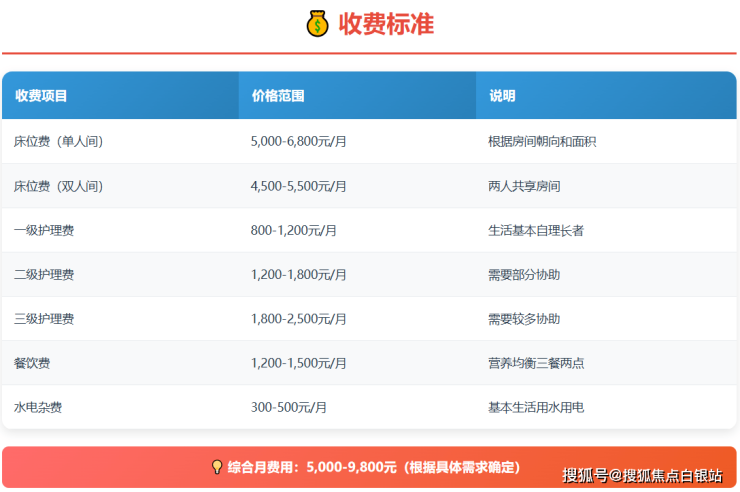Click the 营养均衡三餐两点 description

[x=536, y=363]
